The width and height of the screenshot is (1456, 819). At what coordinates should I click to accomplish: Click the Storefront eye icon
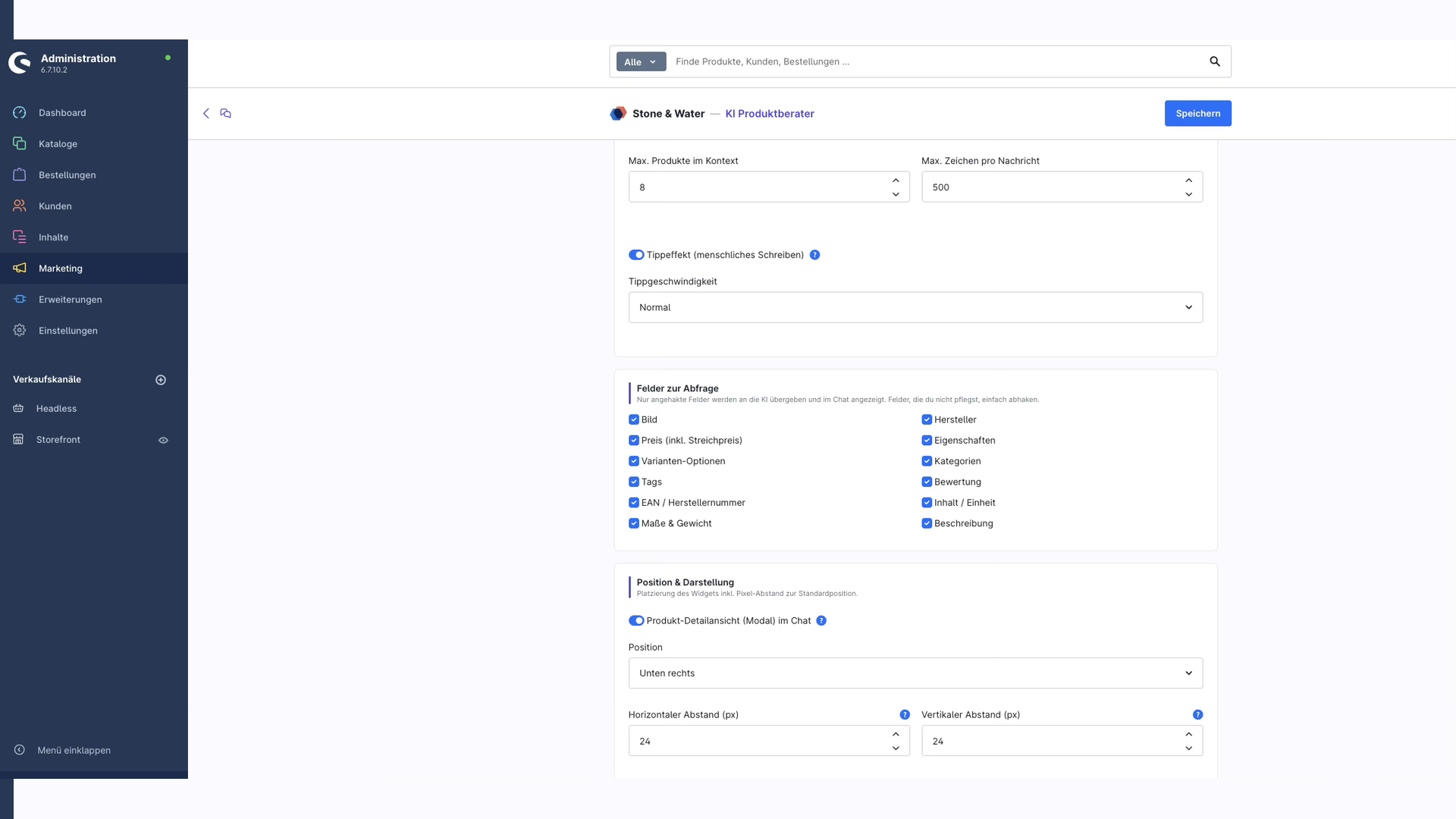click(x=163, y=441)
